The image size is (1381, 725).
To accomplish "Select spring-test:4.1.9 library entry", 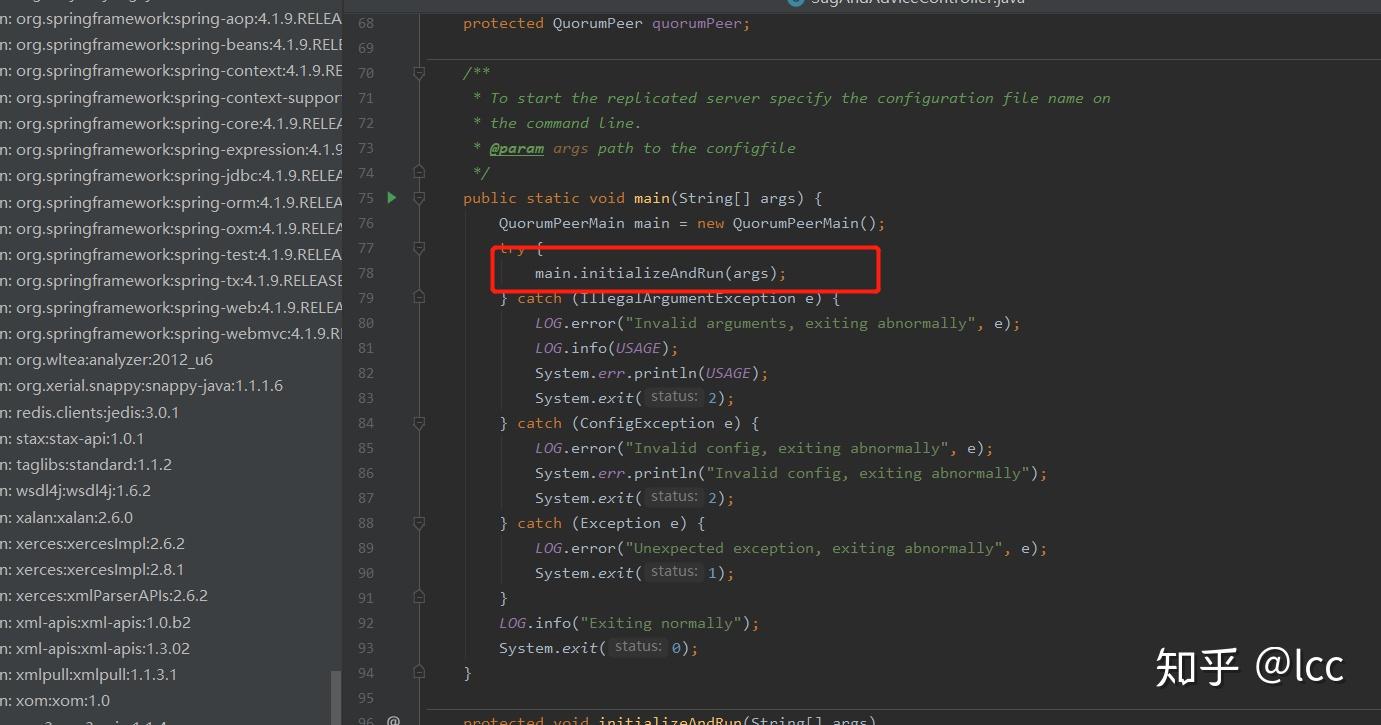I will pyautogui.click(x=171, y=254).
